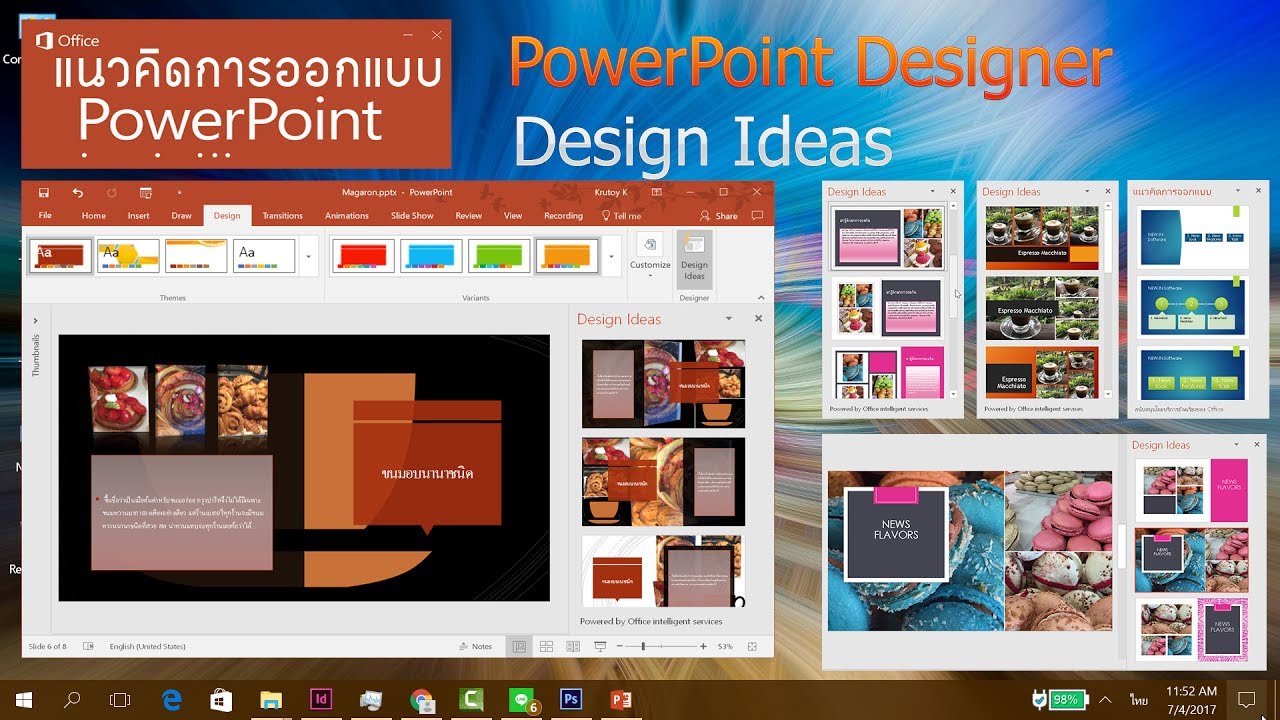Select the green variant swatch
Screen dimensions: 1280x720
click(x=499, y=256)
